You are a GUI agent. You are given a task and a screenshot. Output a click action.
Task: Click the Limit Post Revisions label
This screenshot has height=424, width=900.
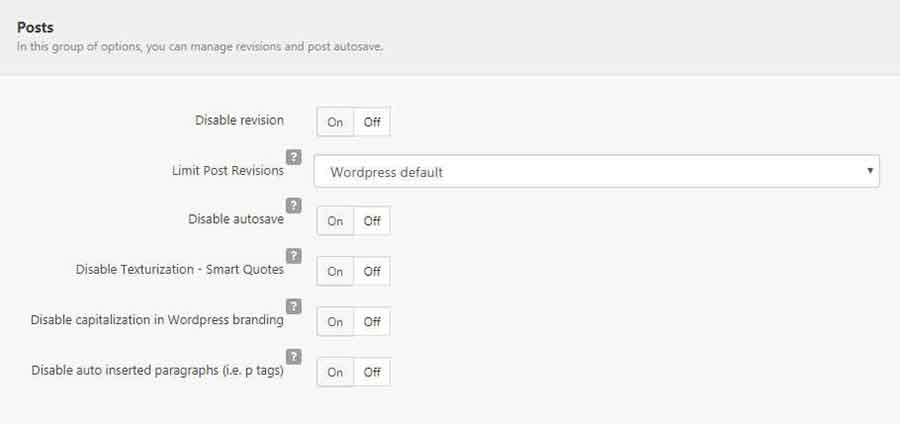(x=228, y=171)
